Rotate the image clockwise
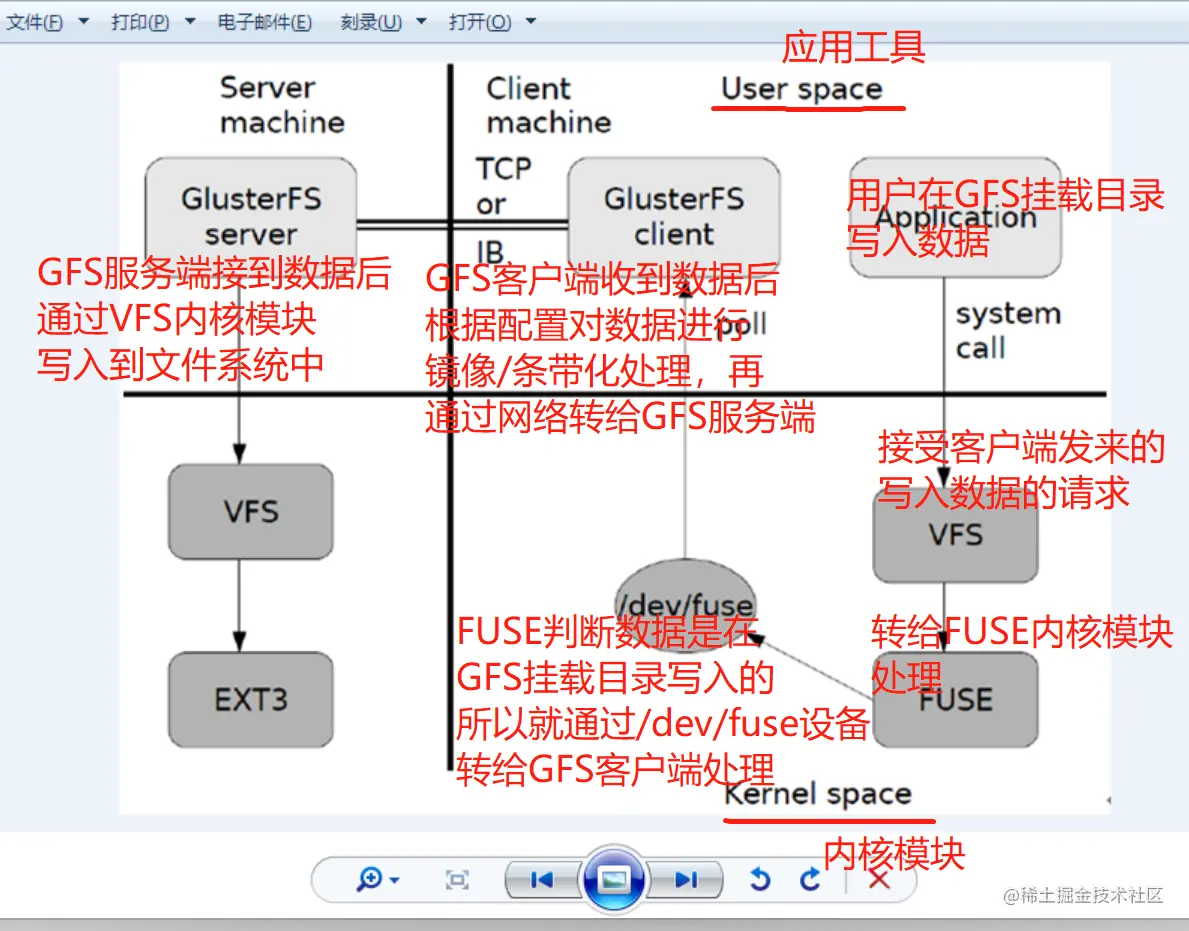Image resolution: width=1189 pixels, height=931 pixels. point(809,880)
